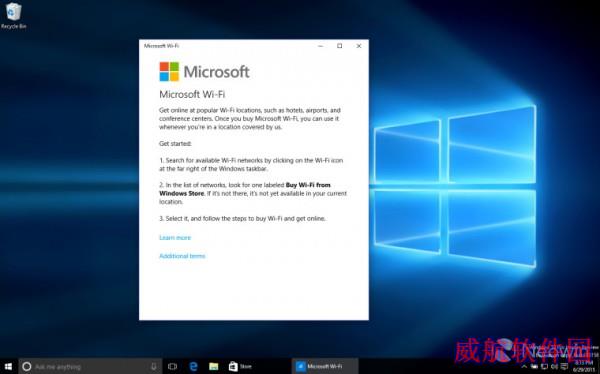The width and height of the screenshot is (600, 374).
Task: Maximize the Microsoft Wi-Fi window
Action: click(339, 46)
